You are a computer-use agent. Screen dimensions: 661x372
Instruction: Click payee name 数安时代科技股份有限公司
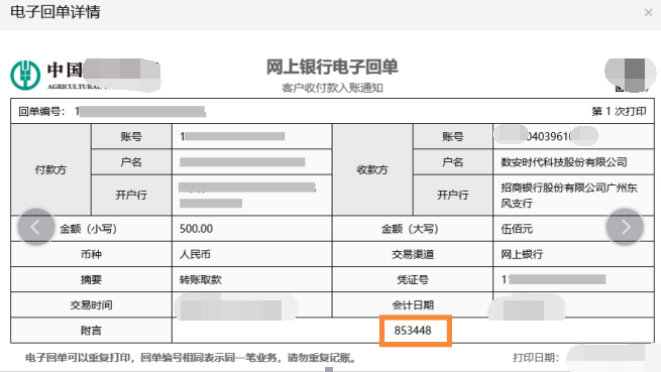[564, 162]
